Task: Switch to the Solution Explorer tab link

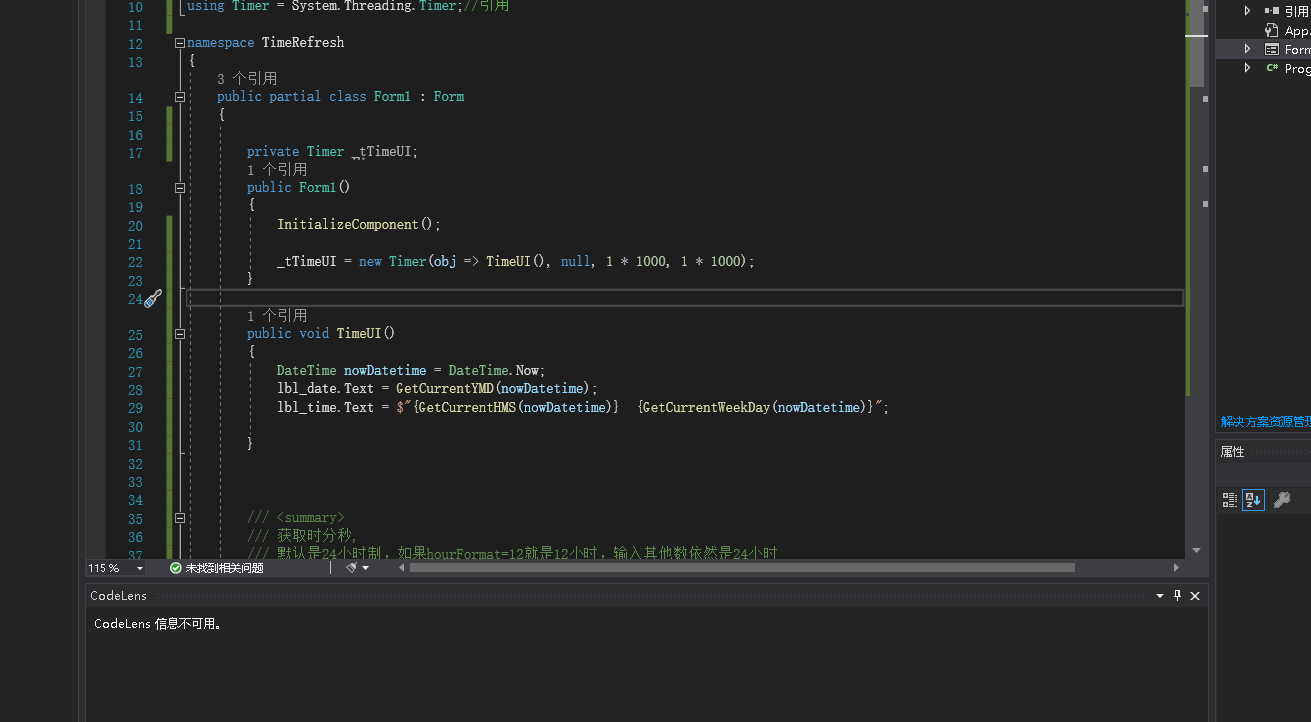Action: (1265, 422)
